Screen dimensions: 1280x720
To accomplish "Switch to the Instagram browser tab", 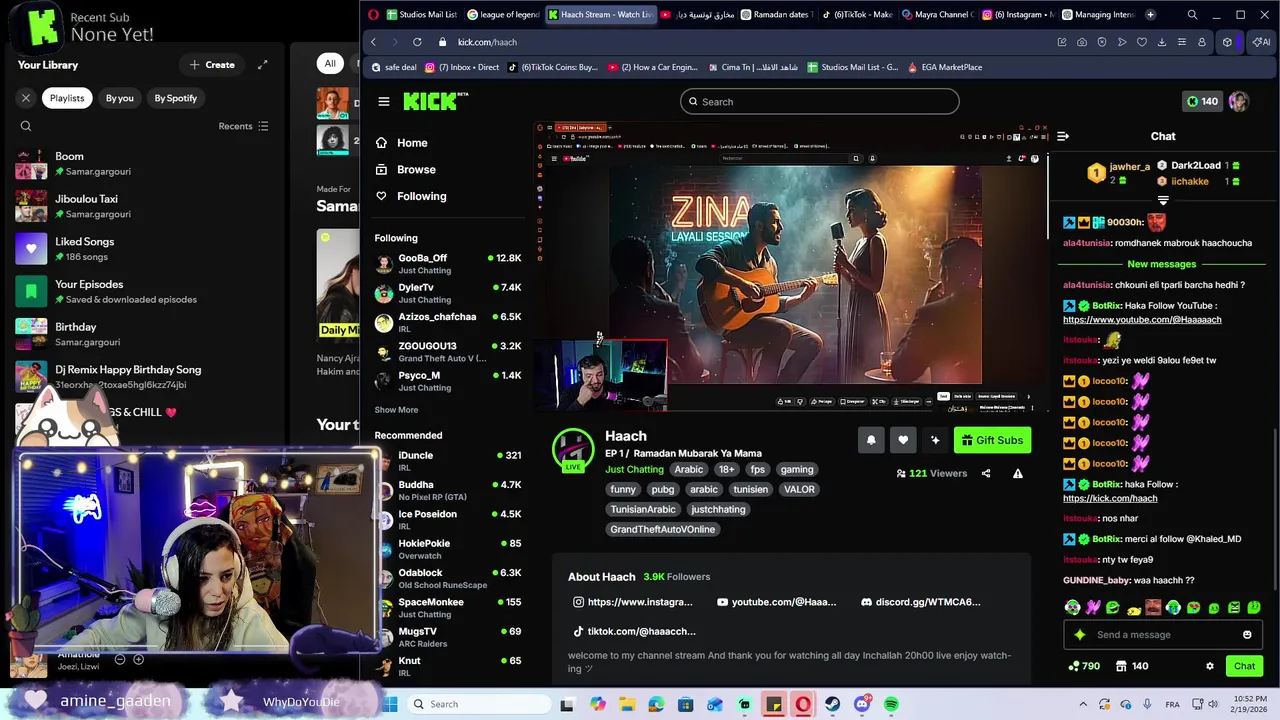I will (1017, 15).
